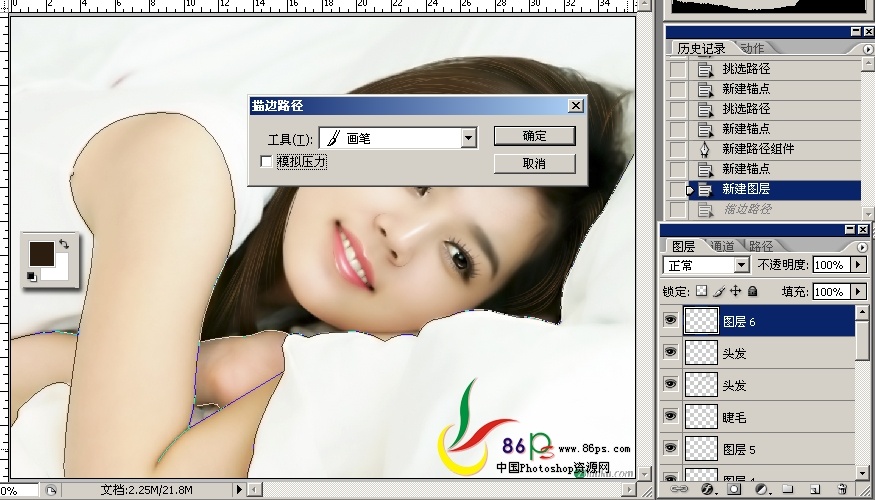Click the 不透明度 100% field
The width and height of the screenshot is (875, 500).
pyautogui.click(x=832, y=265)
